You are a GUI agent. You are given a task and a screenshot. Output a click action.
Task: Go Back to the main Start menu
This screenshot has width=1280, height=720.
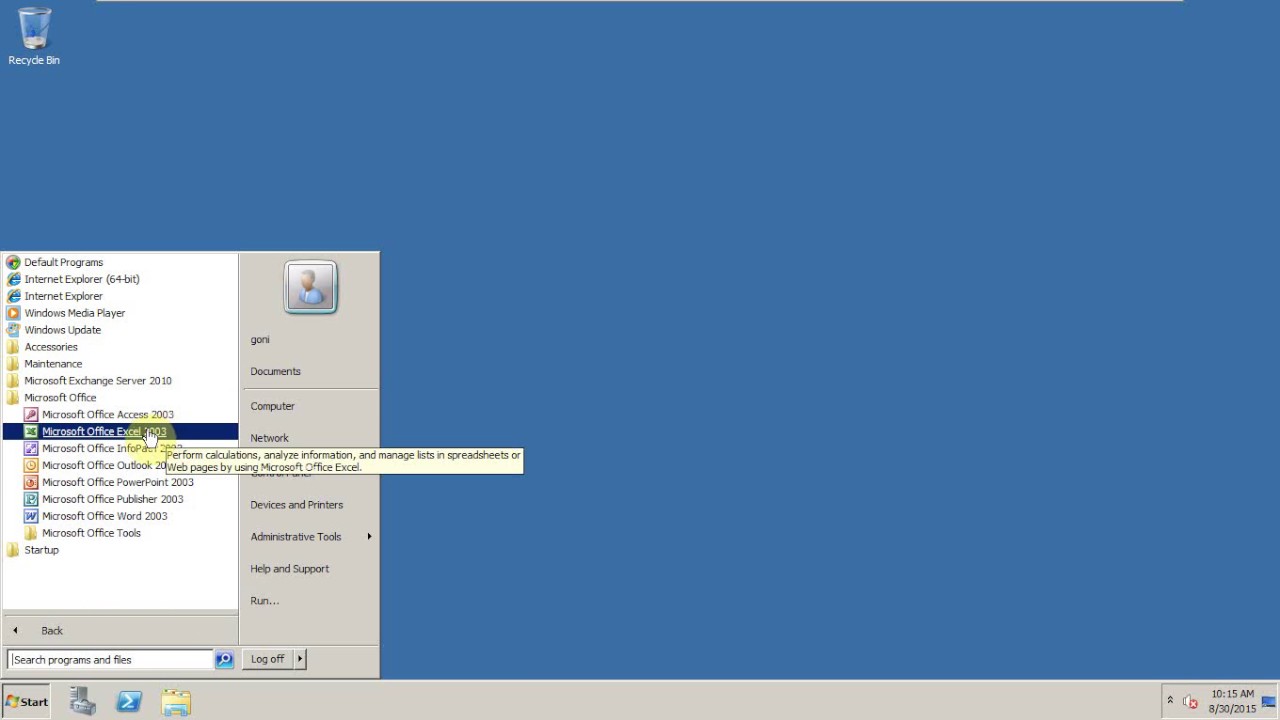[x=52, y=631]
